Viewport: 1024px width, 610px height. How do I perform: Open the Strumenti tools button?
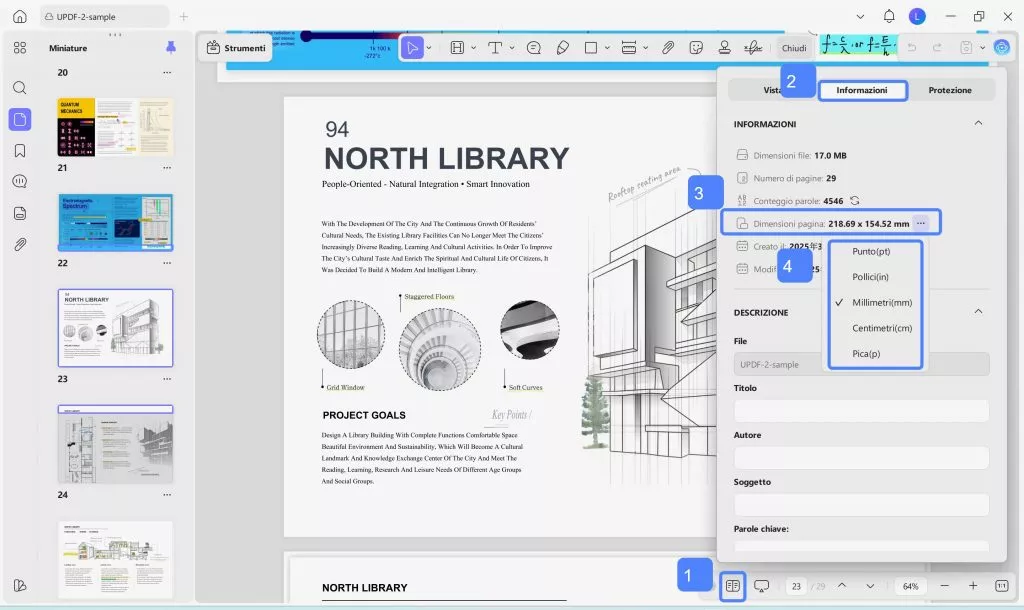click(x=236, y=48)
